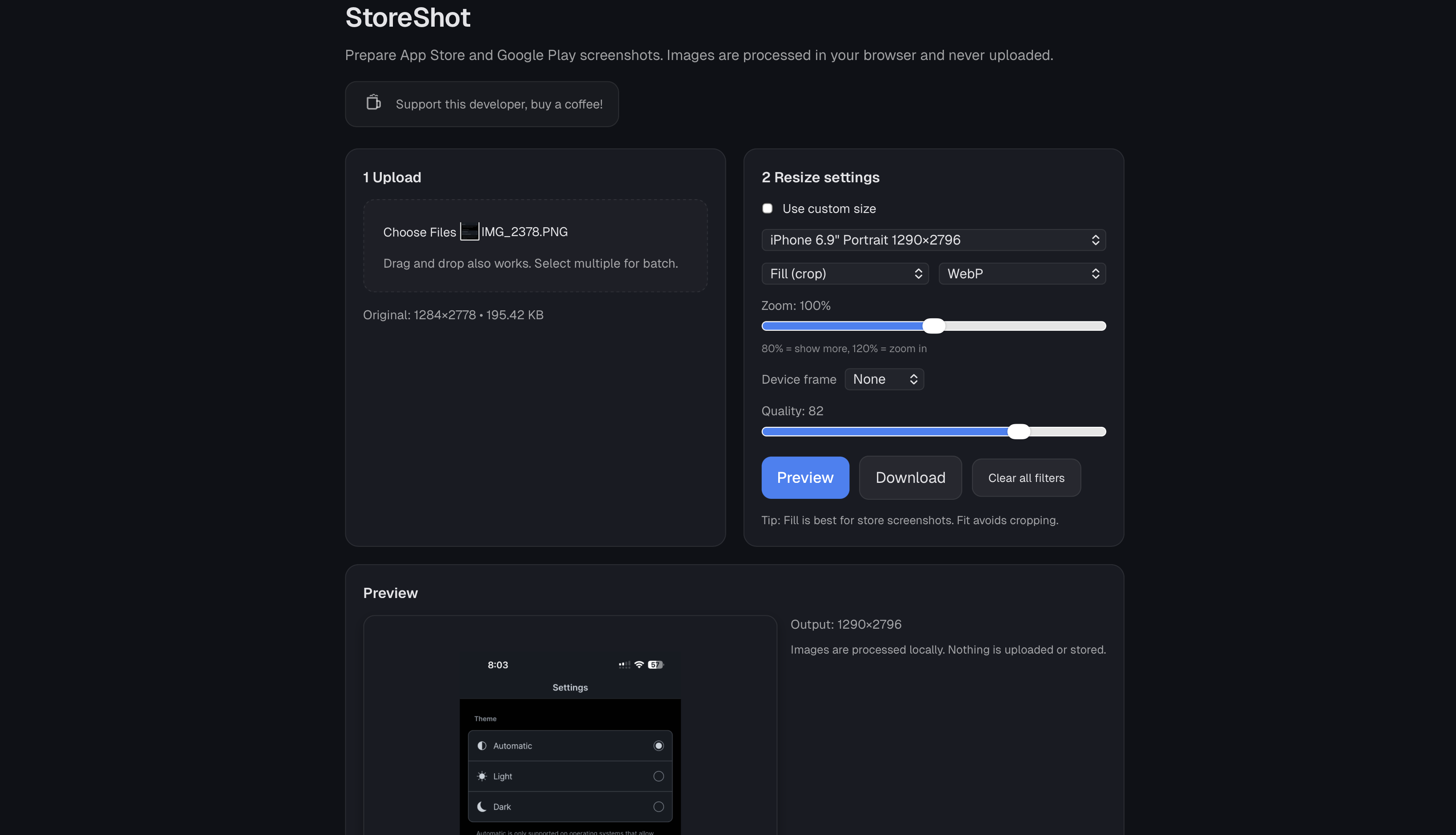1456x835 pixels.
Task: Open Support this developer, buy a coffee link
Action: pos(481,104)
